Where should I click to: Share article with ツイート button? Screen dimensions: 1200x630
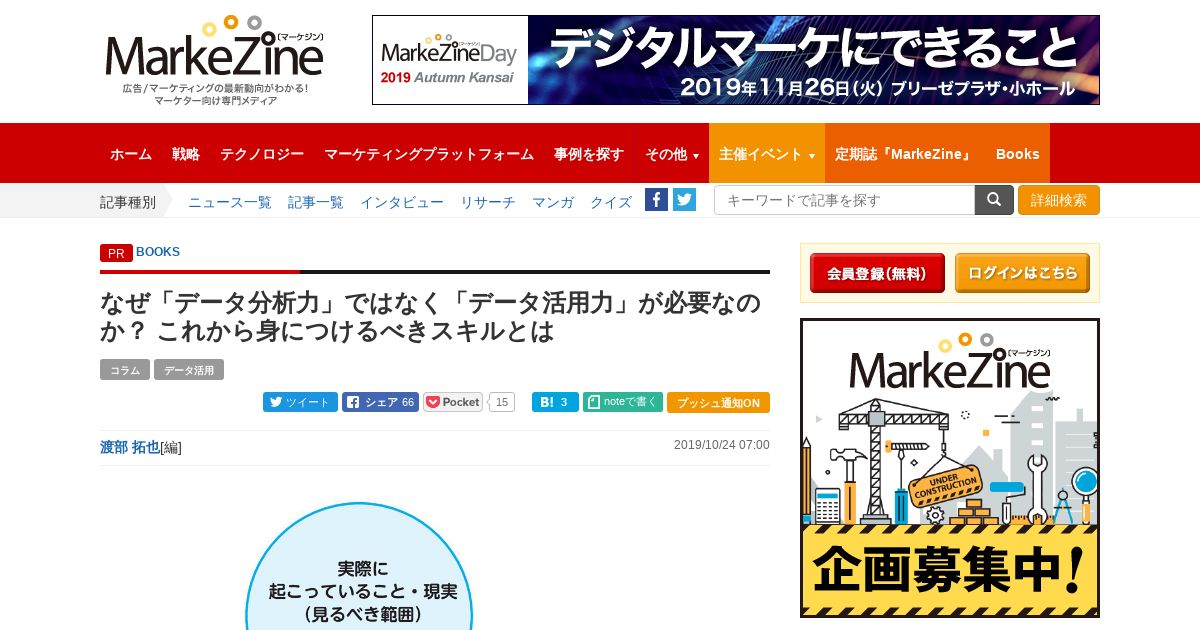(300, 402)
